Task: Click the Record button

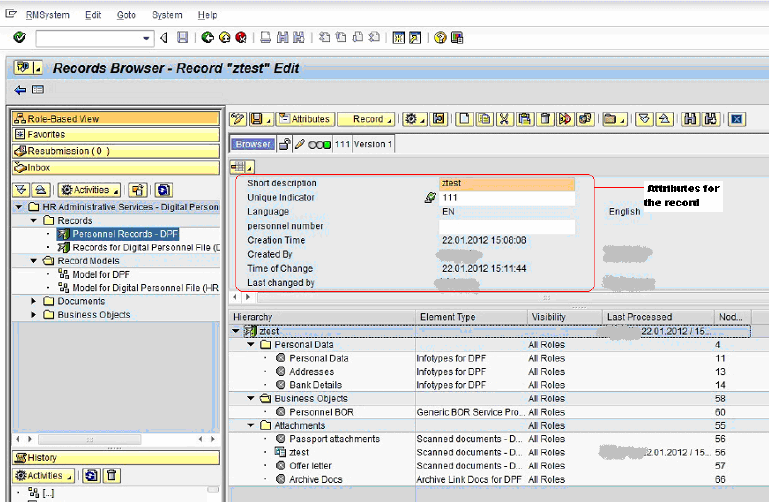Action: (x=366, y=119)
